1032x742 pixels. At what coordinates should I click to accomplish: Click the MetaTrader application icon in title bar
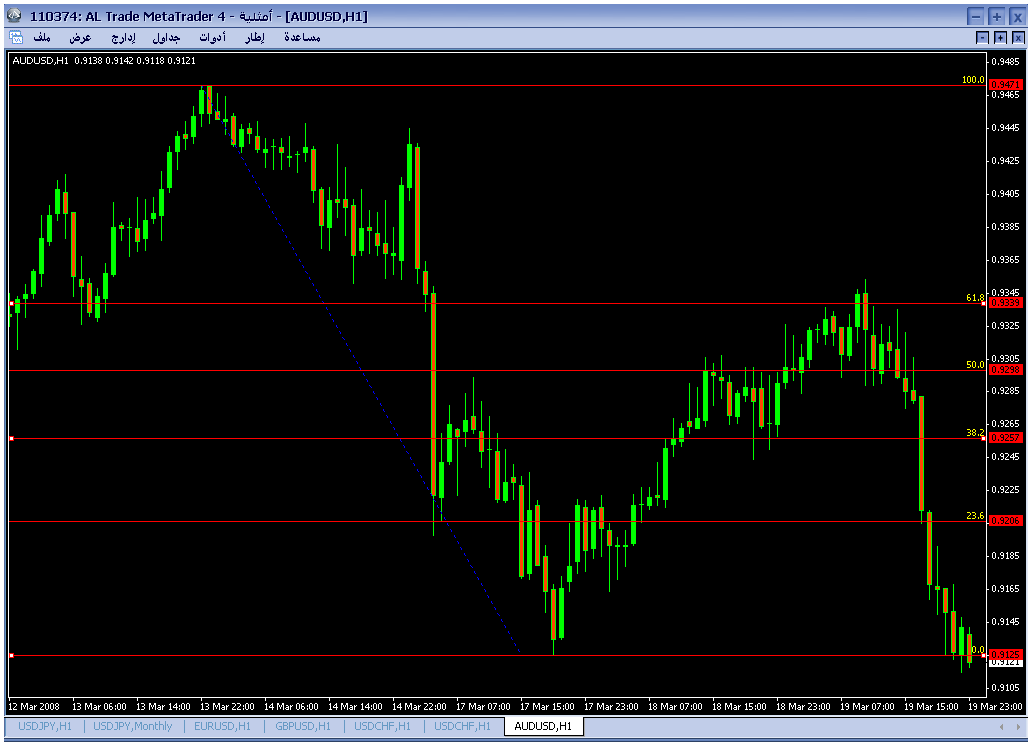[x=14, y=15]
